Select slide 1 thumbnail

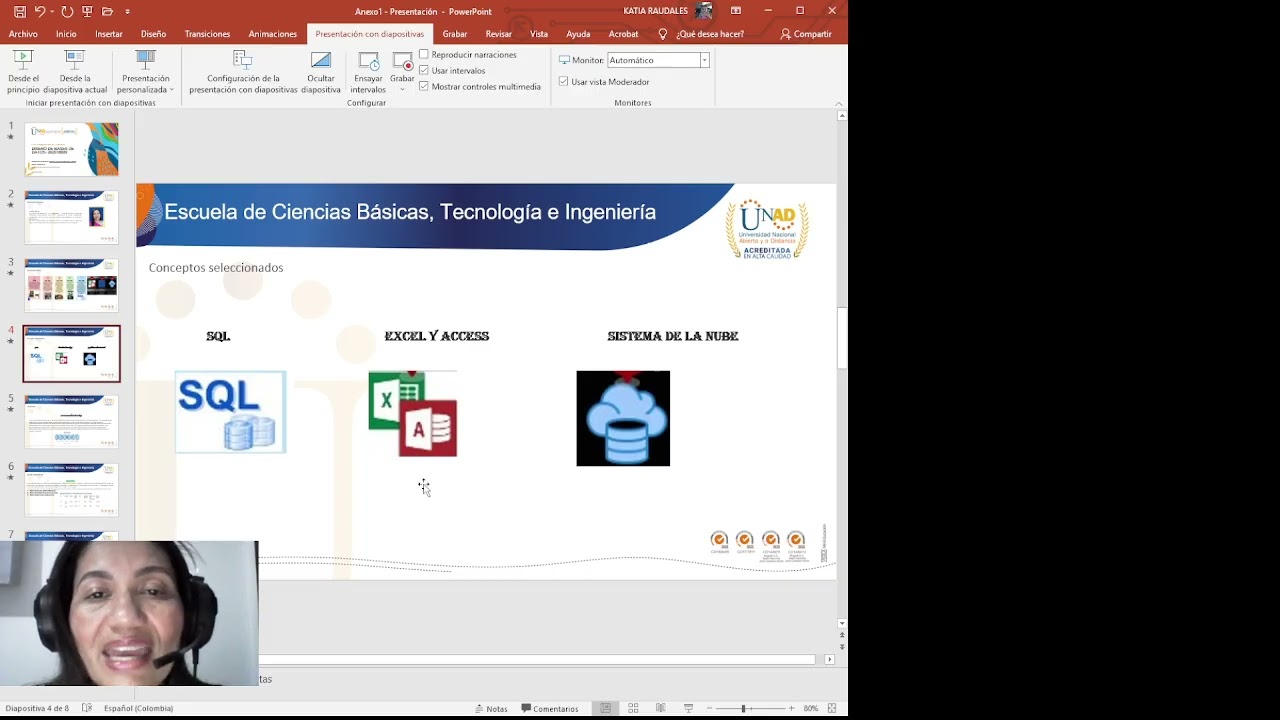point(71,149)
